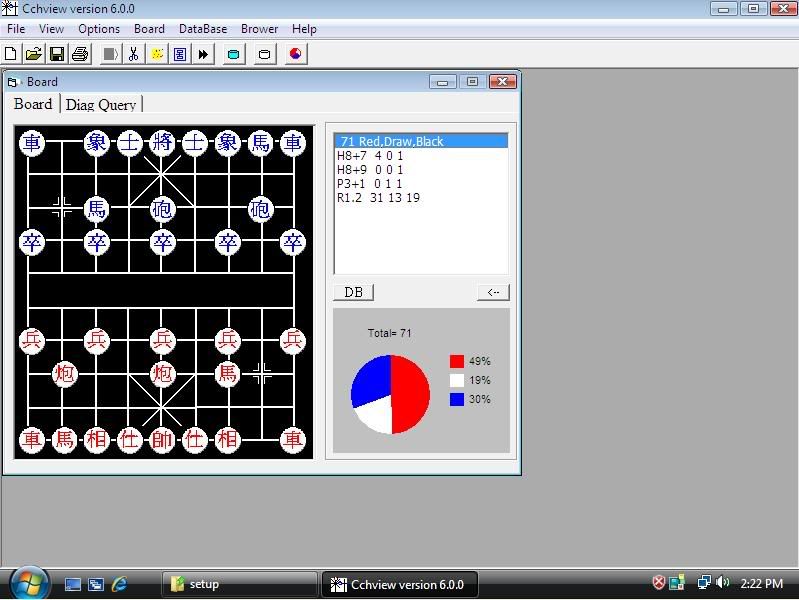The image size is (799, 600).
Task: Click the DB button
Action: [x=354, y=292]
